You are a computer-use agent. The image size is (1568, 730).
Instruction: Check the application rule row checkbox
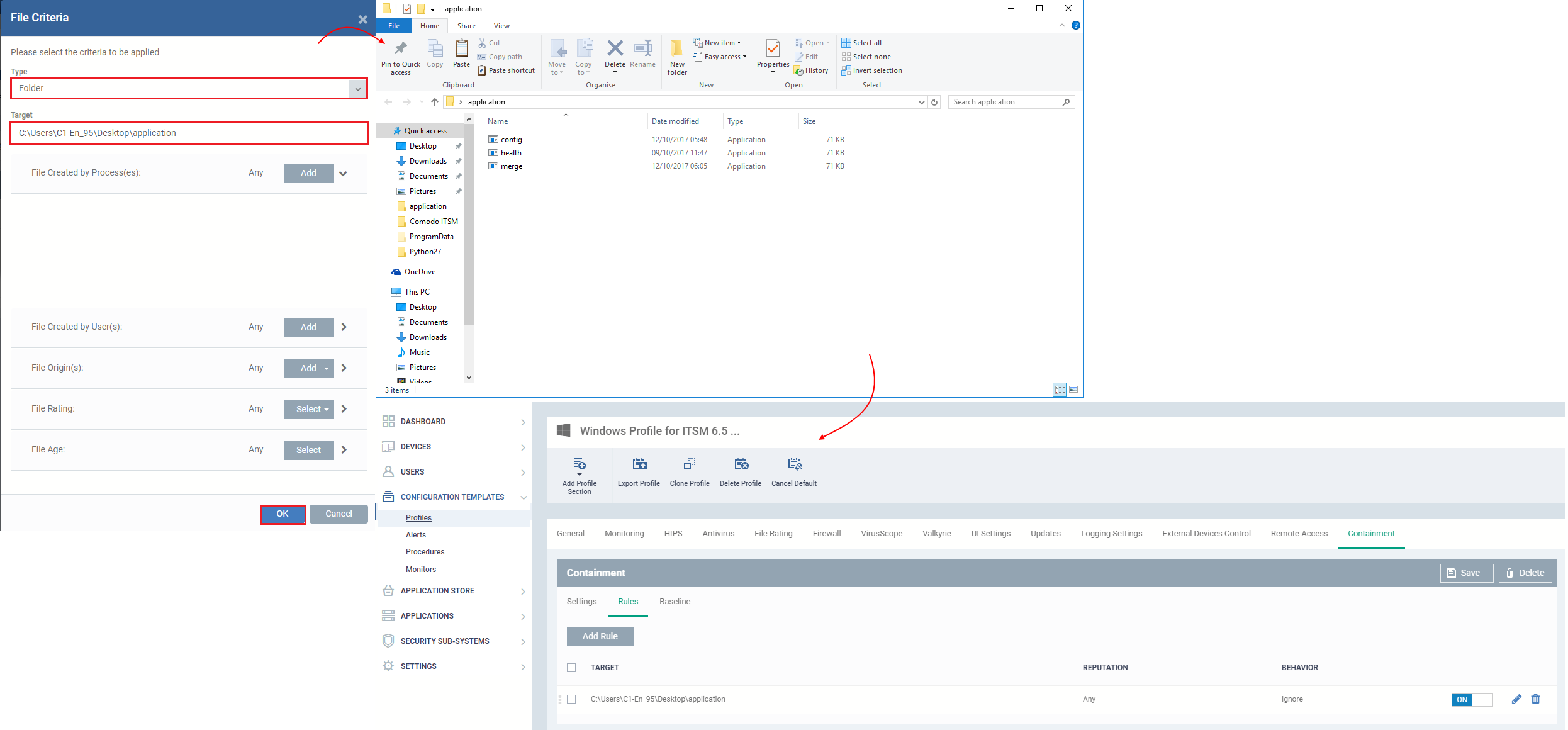click(x=571, y=699)
